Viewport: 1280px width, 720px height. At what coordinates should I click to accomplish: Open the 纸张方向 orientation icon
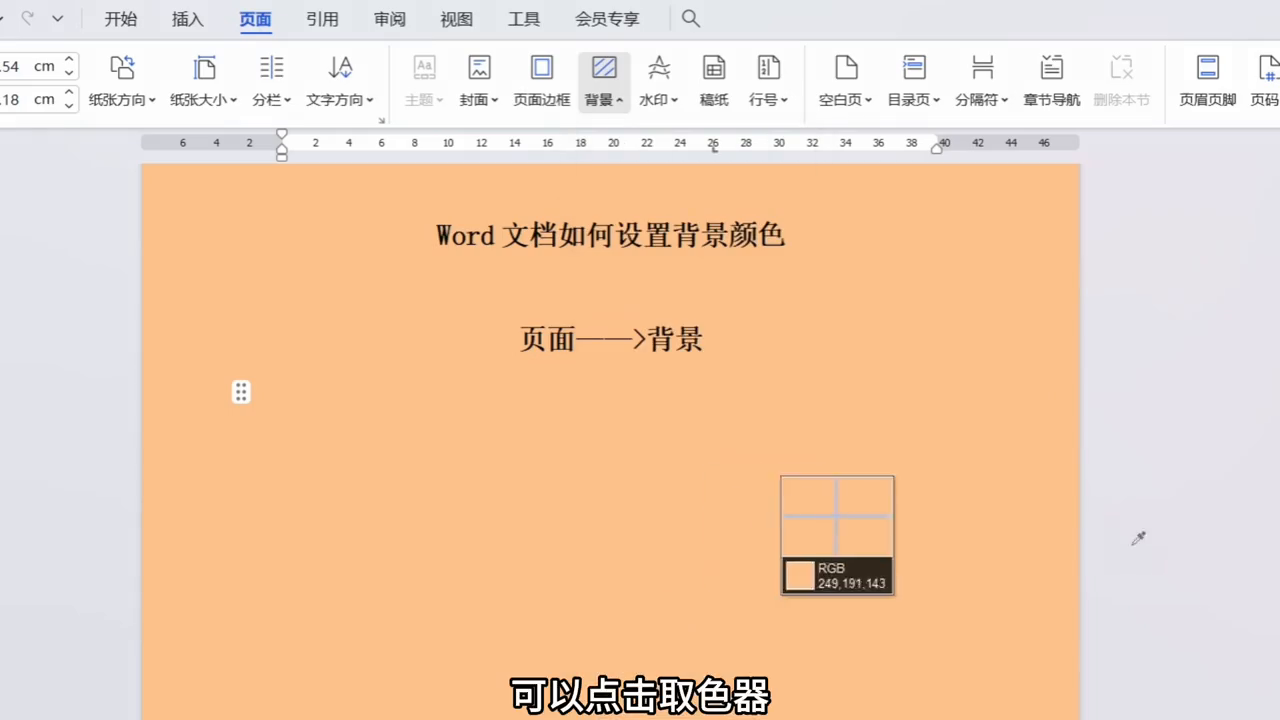[x=122, y=68]
